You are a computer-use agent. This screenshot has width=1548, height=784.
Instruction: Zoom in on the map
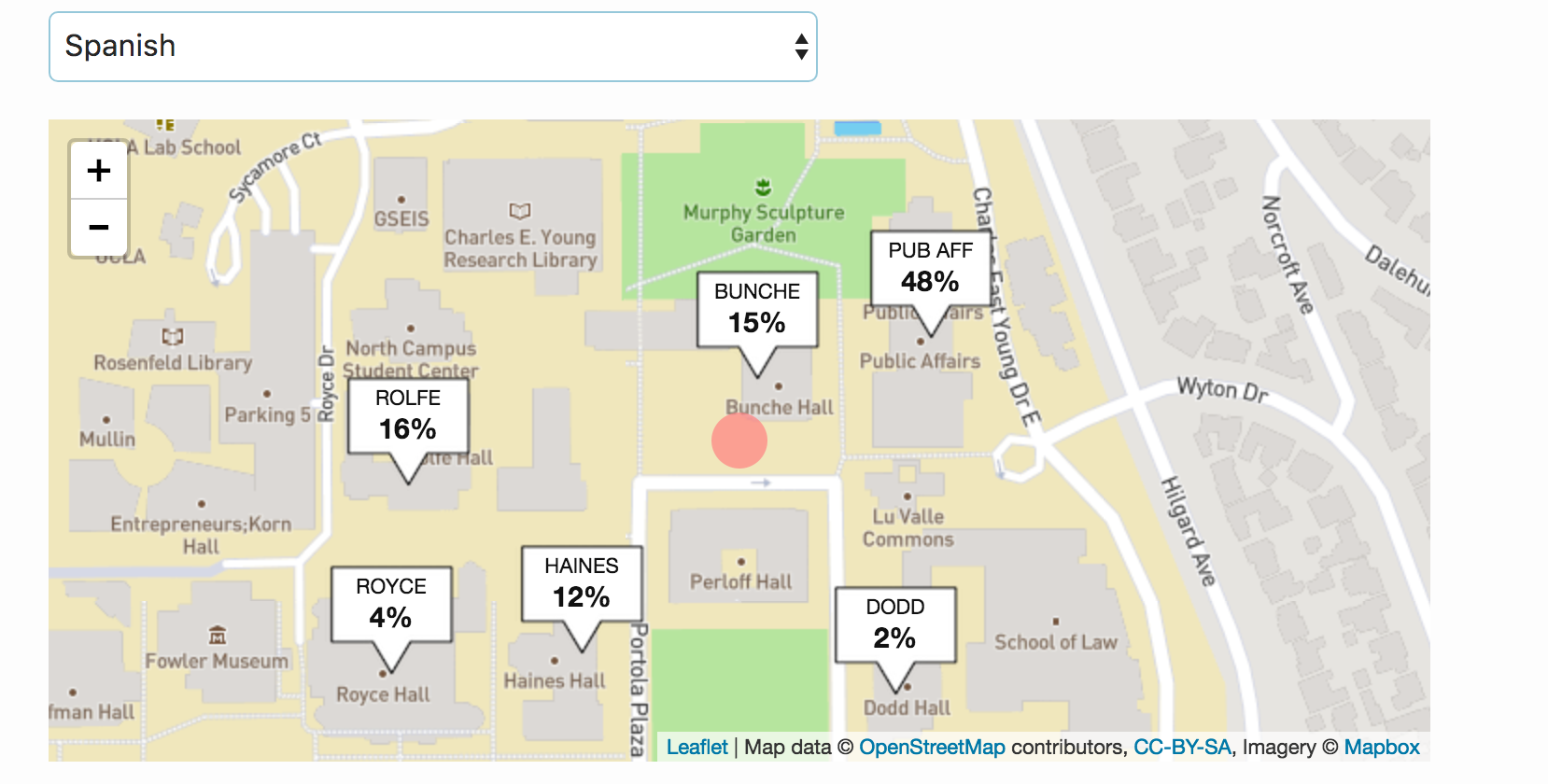point(98,171)
